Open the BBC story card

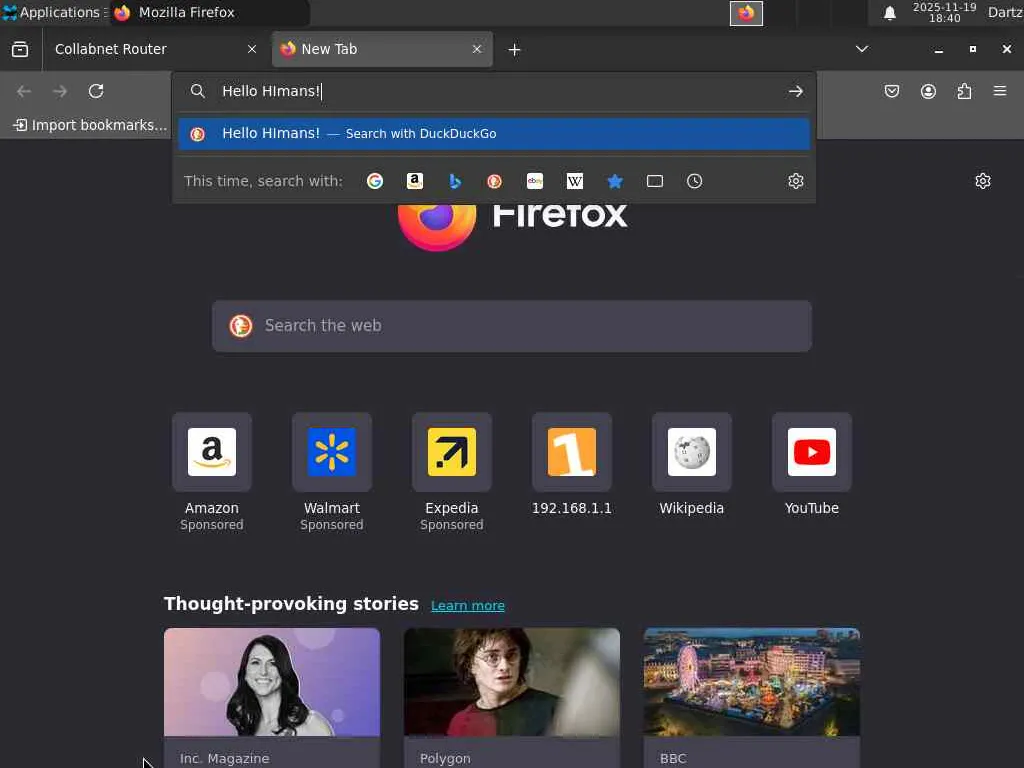pyautogui.click(x=752, y=697)
